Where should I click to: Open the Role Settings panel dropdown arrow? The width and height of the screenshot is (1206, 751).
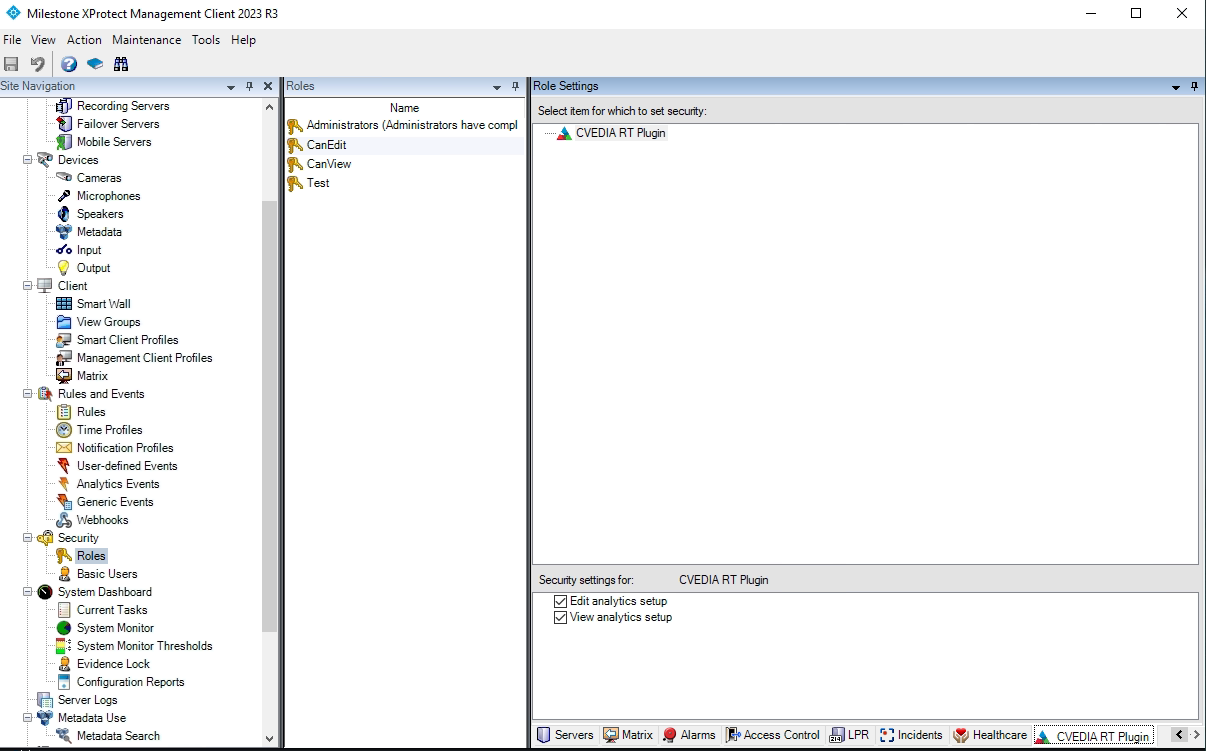1176,87
